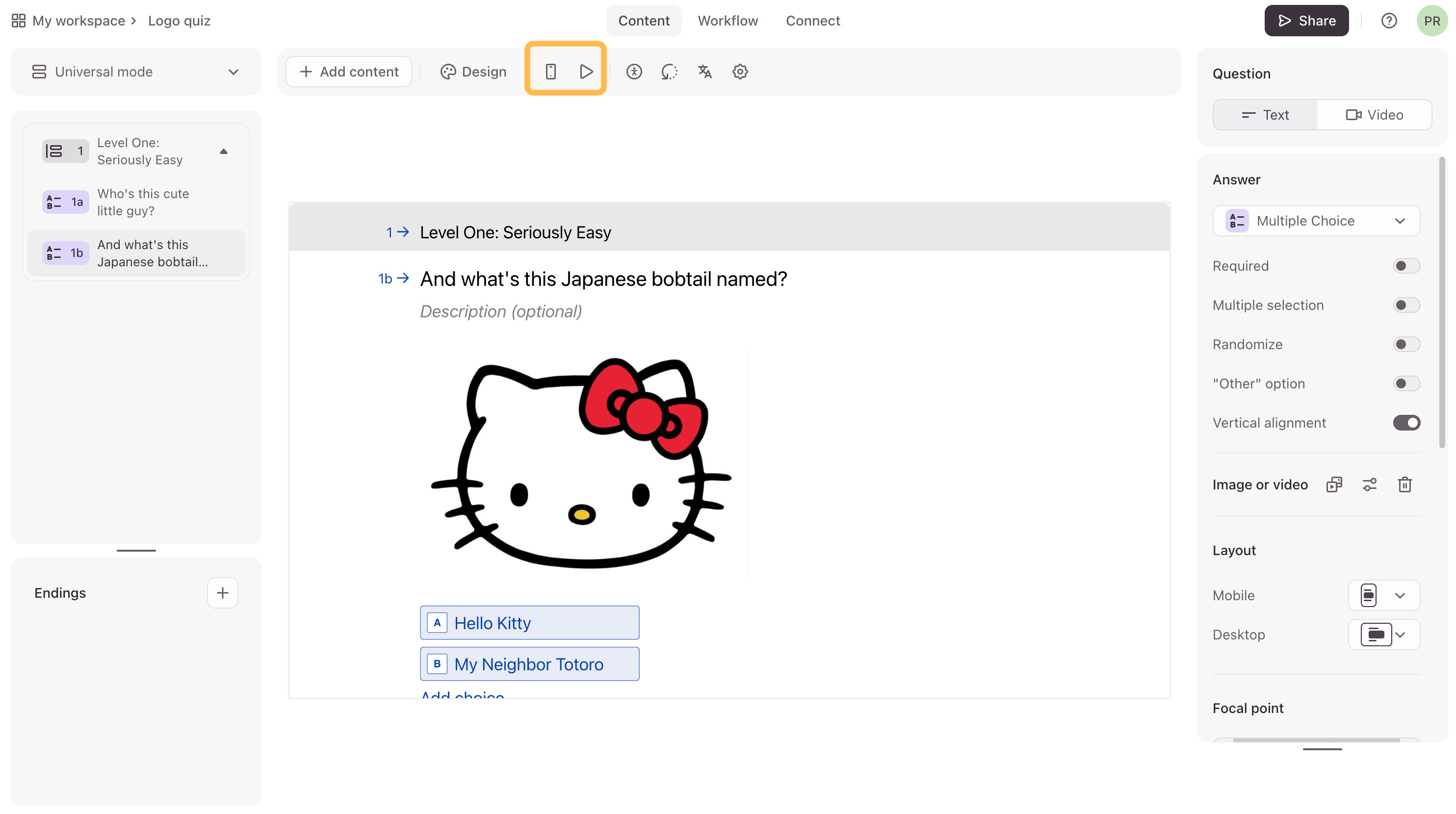Open the translate languages icon
The width and height of the screenshot is (1456, 814).
coord(705,72)
